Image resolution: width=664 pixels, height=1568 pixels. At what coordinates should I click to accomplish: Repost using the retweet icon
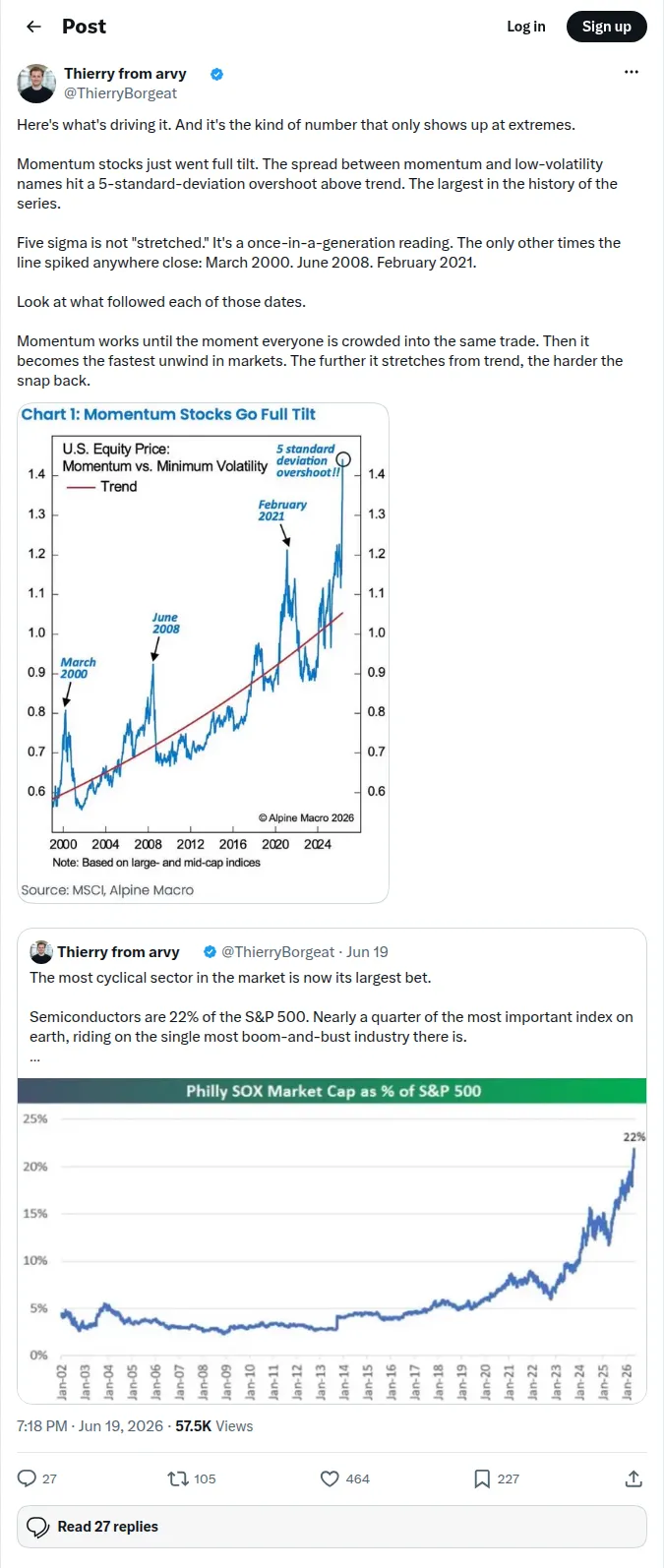click(x=178, y=1478)
